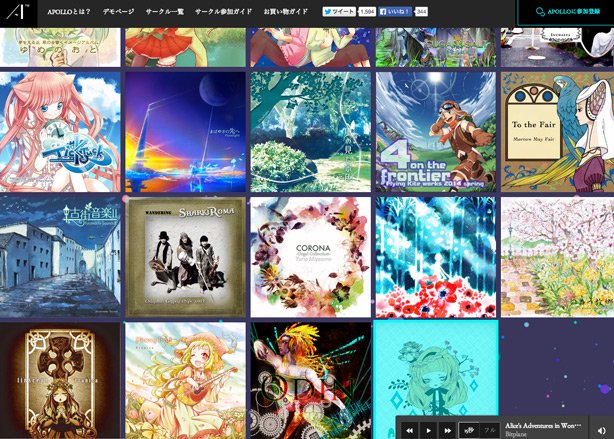The width and height of the screenshot is (614, 439).
Task: Open the 'お買い物ガイド' nav link
Action: 286,12
